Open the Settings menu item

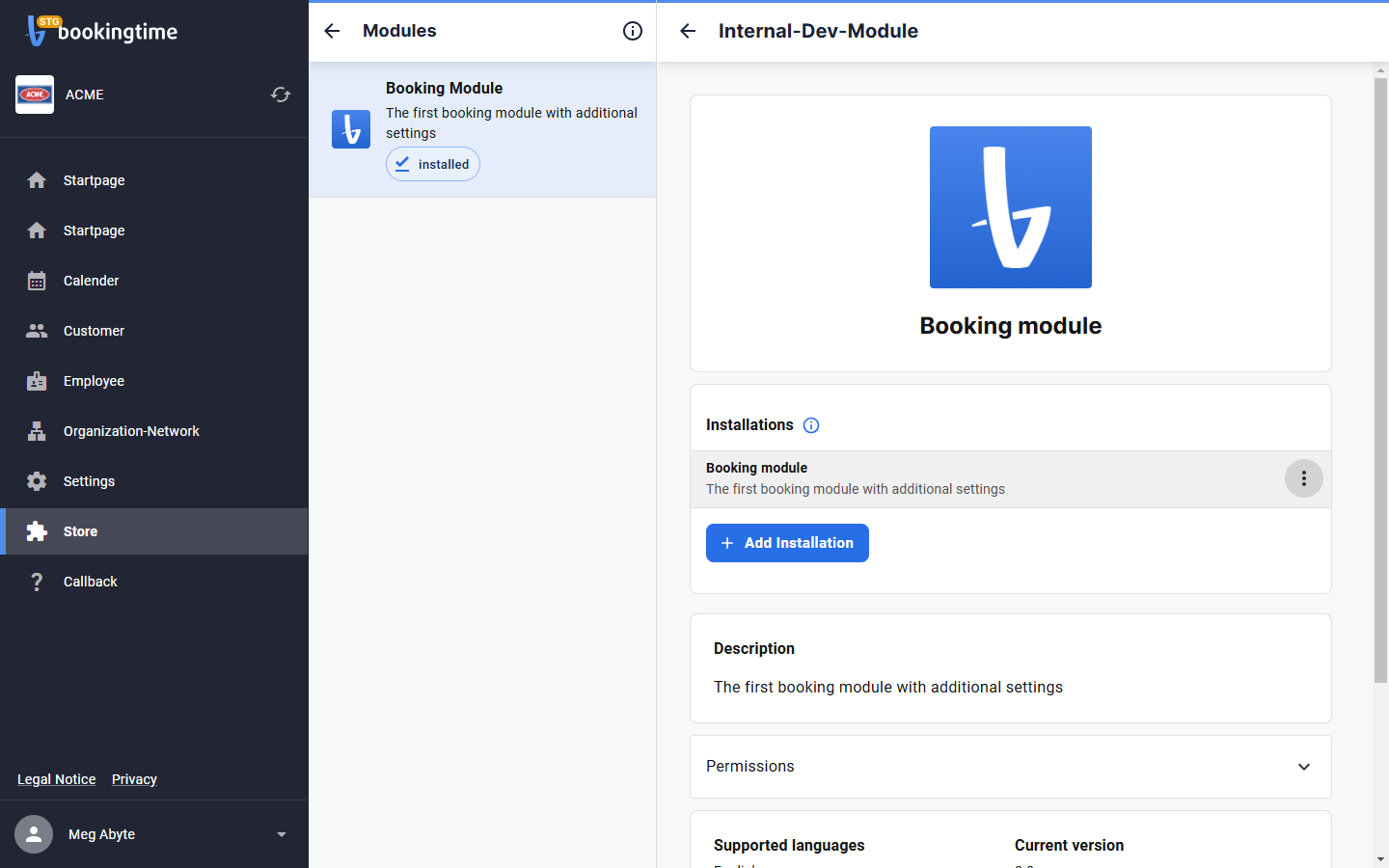coord(154,481)
